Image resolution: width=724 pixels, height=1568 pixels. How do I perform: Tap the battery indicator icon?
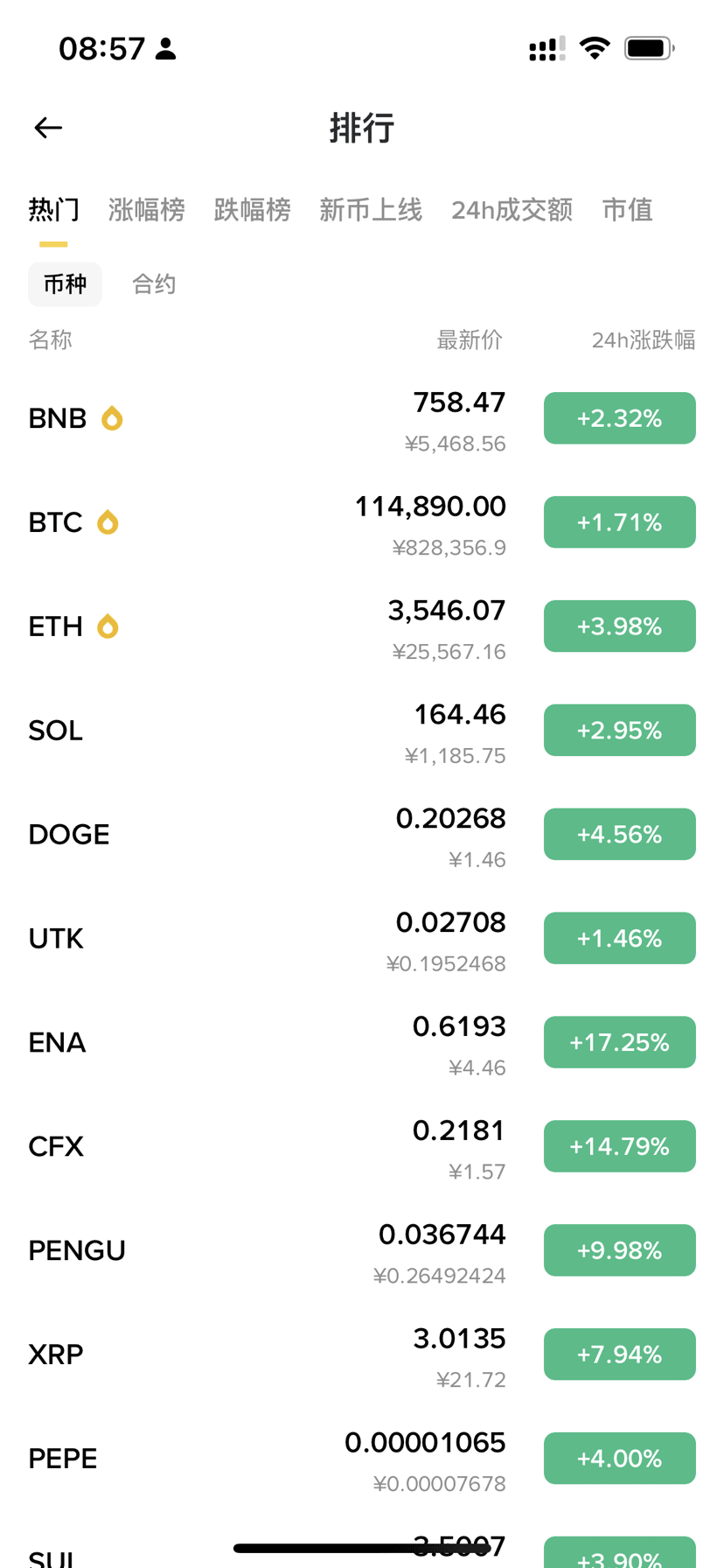pyautogui.click(x=649, y=48)
